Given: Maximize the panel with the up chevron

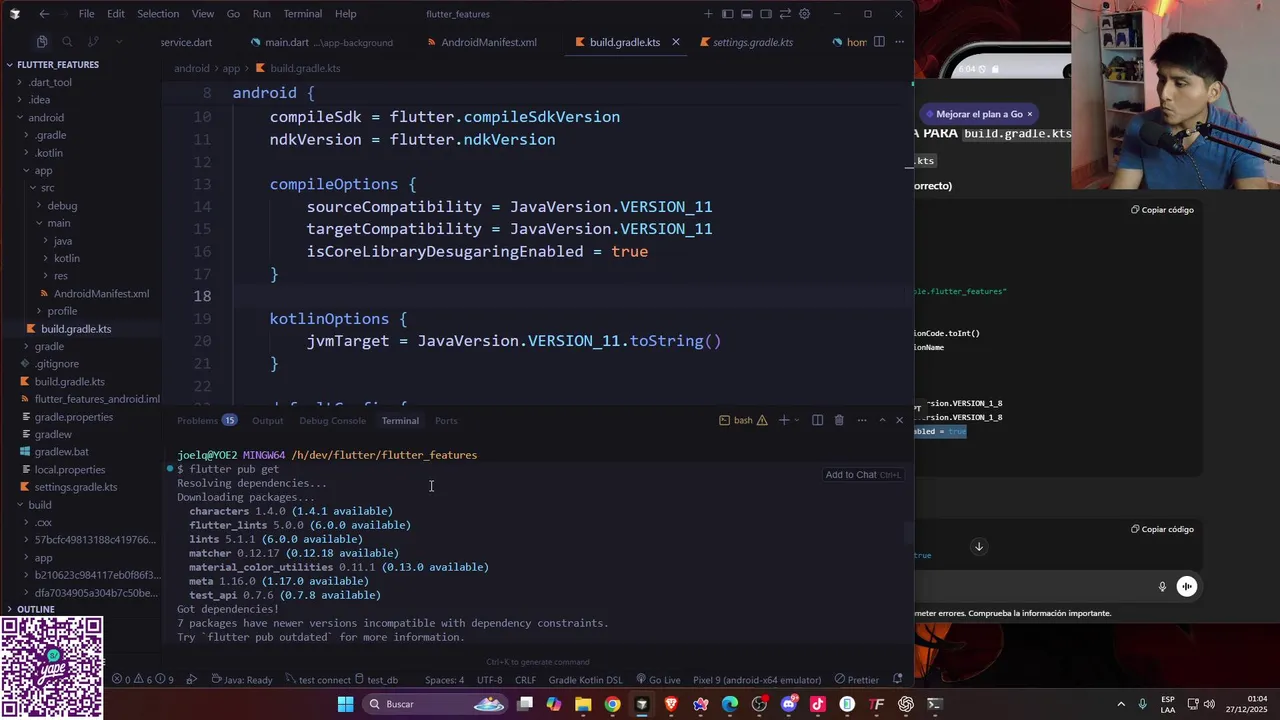Looking at the screenshot, I should click(x=882, y=421).
